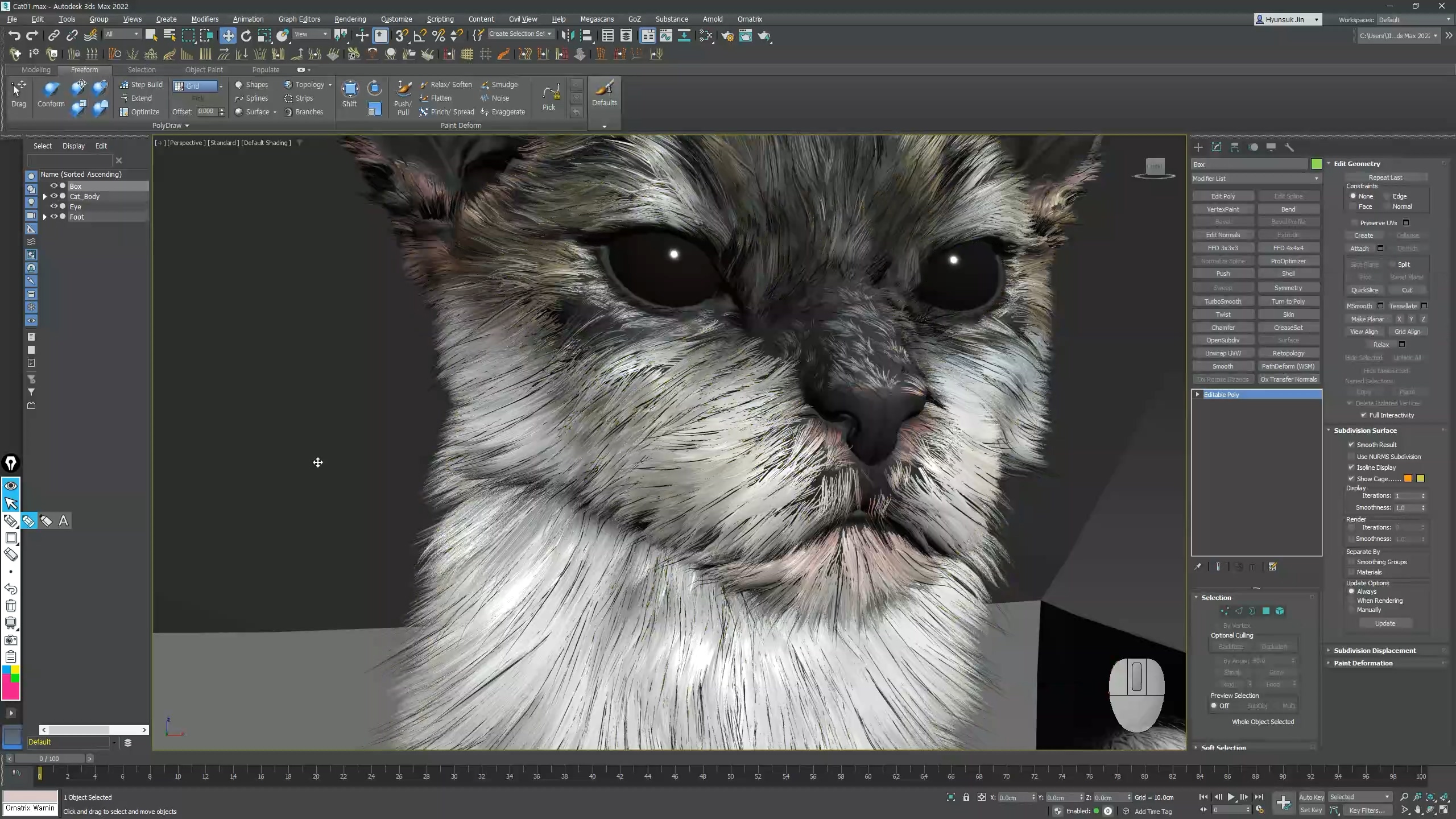
Task: Open the Modifier List dropdown
Action: (1255, 179)
